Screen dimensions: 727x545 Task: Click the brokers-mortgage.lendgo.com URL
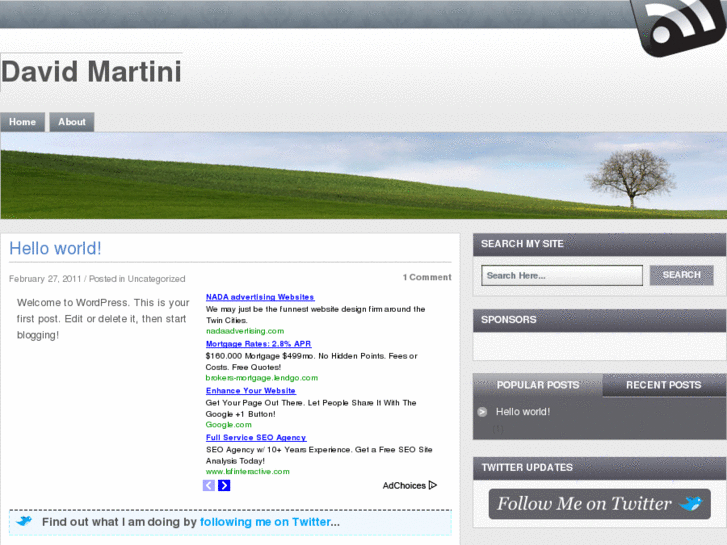coord(262,378)
